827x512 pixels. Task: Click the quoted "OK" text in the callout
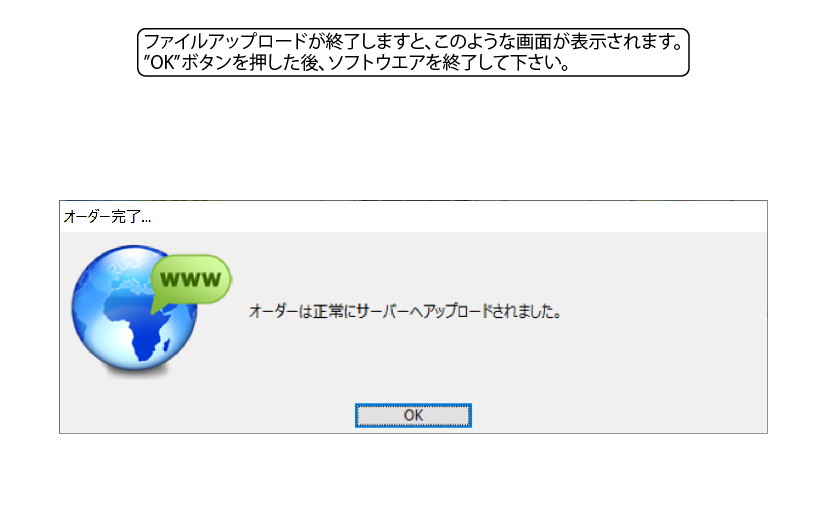162,63
